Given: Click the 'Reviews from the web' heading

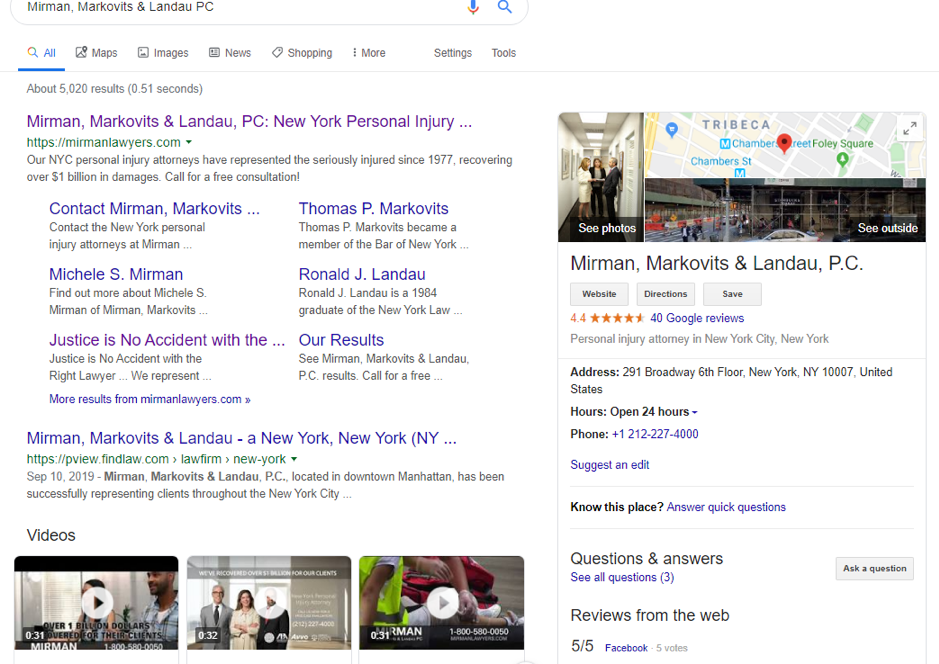Looking at the screenshot, I should (650, 616).
